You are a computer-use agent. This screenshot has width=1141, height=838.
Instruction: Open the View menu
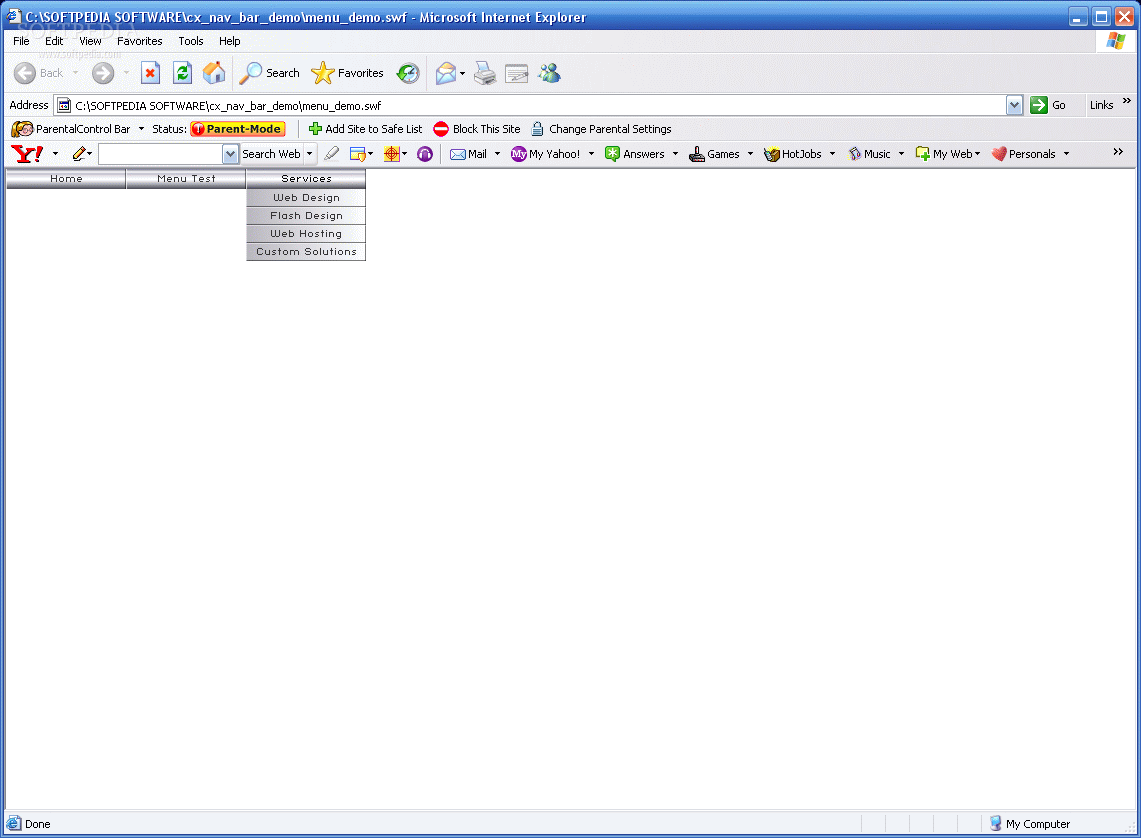[90, 41]
